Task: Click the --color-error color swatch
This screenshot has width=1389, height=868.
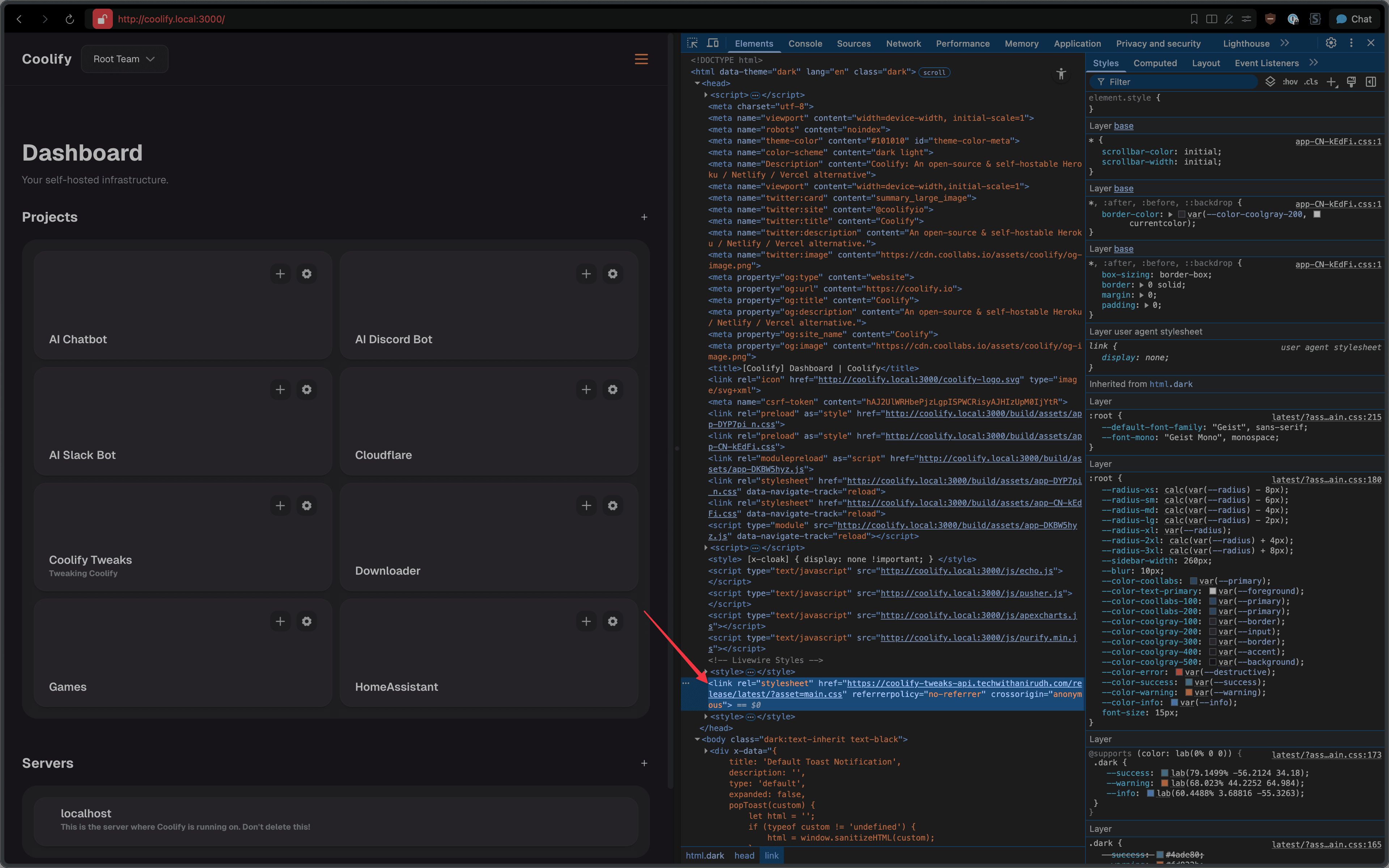Action: [1179, 672]
